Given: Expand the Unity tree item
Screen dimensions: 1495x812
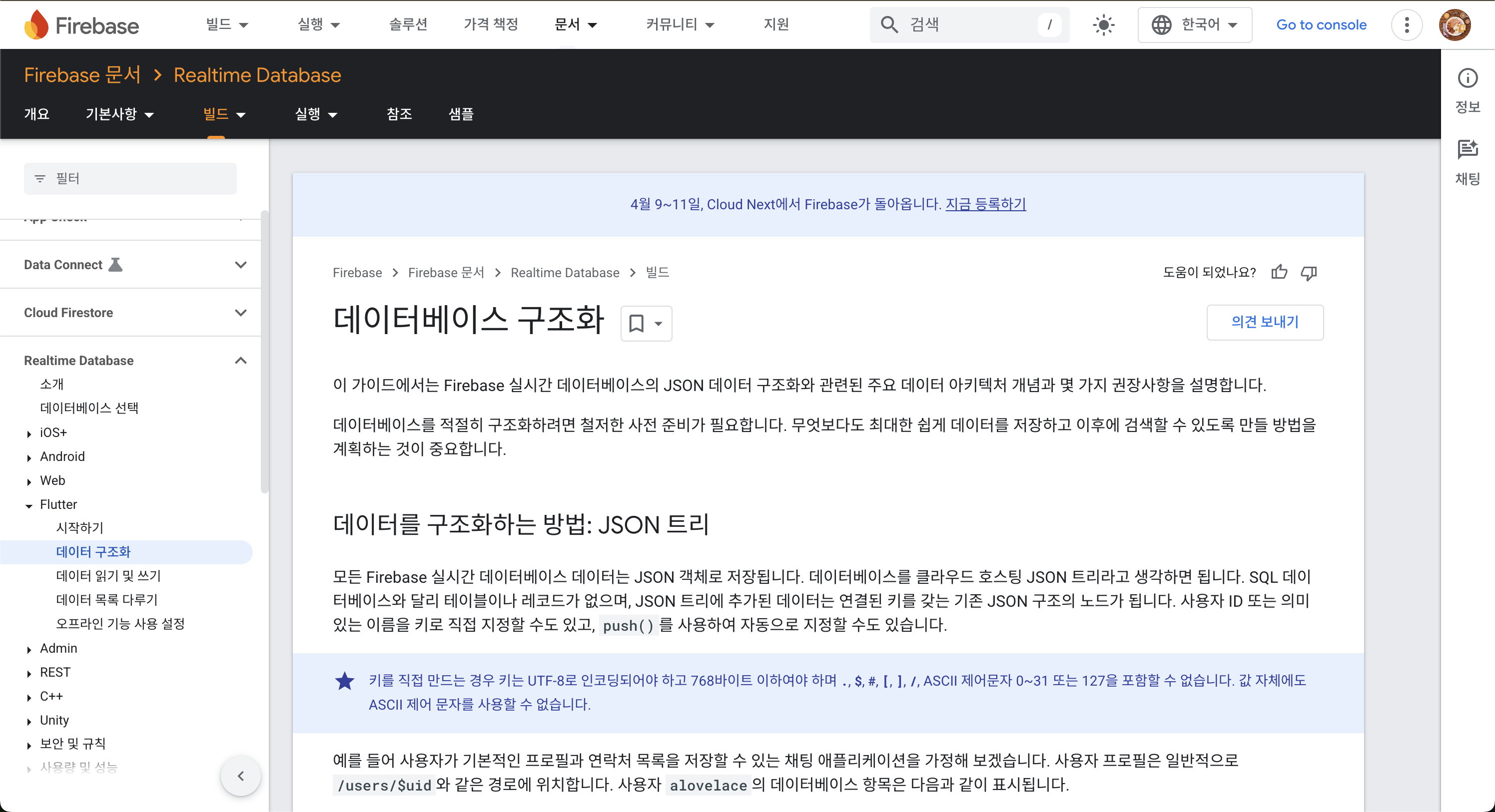Looking at the screenshot, I should point(29,722).
